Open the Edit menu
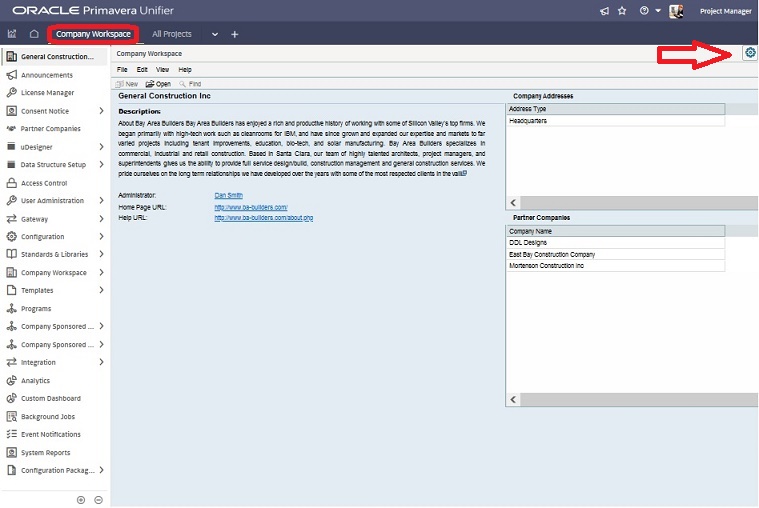 pos(142,70)
